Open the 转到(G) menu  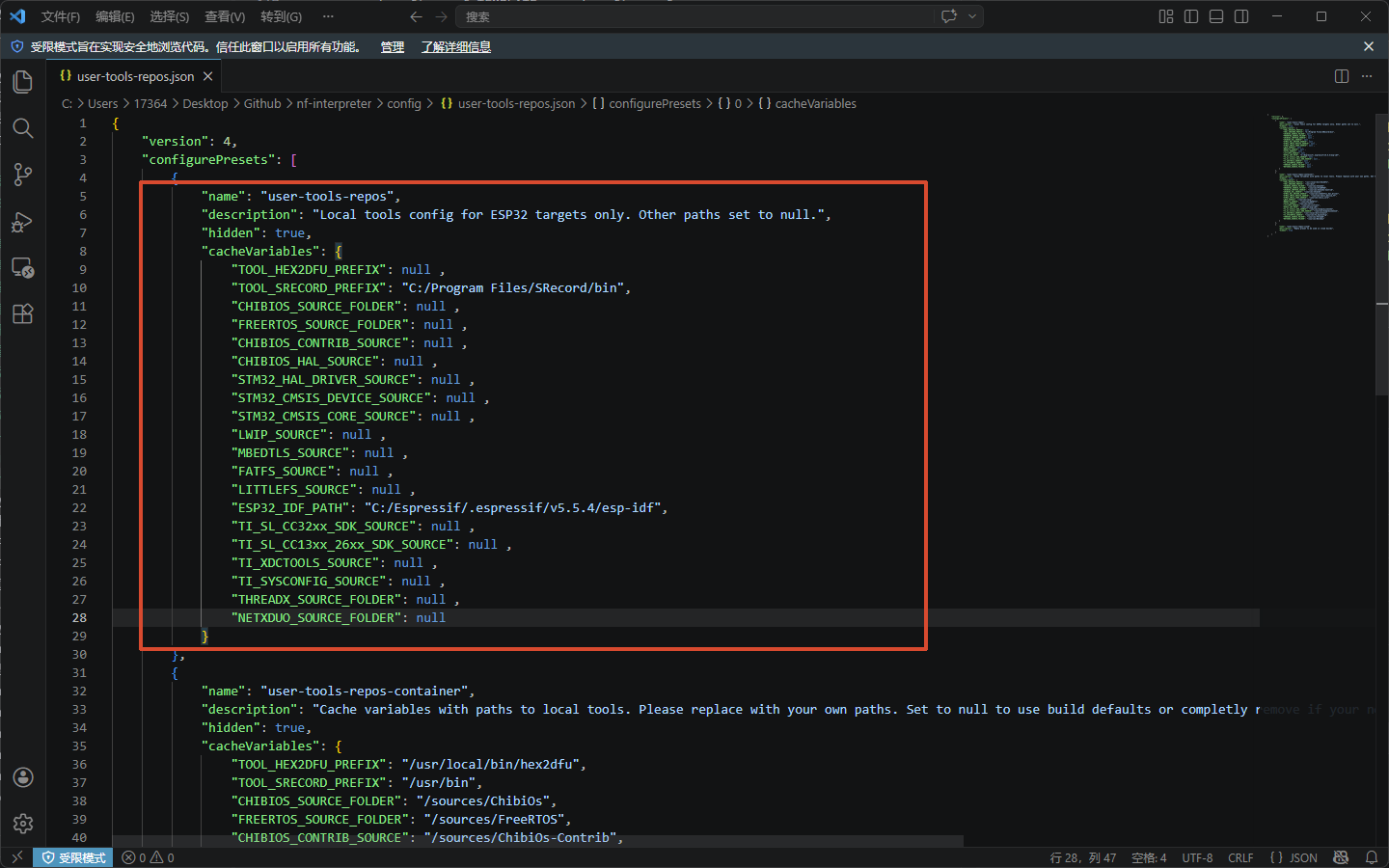pos(281,16)
